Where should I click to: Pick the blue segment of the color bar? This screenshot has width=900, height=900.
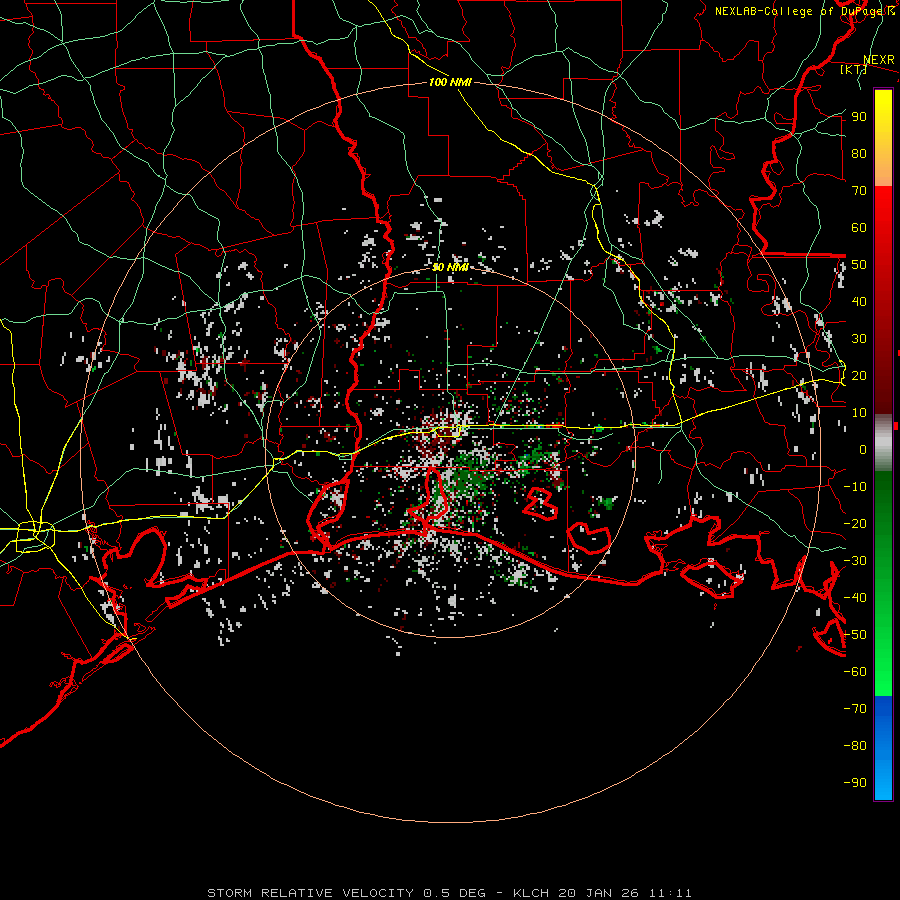883,748
